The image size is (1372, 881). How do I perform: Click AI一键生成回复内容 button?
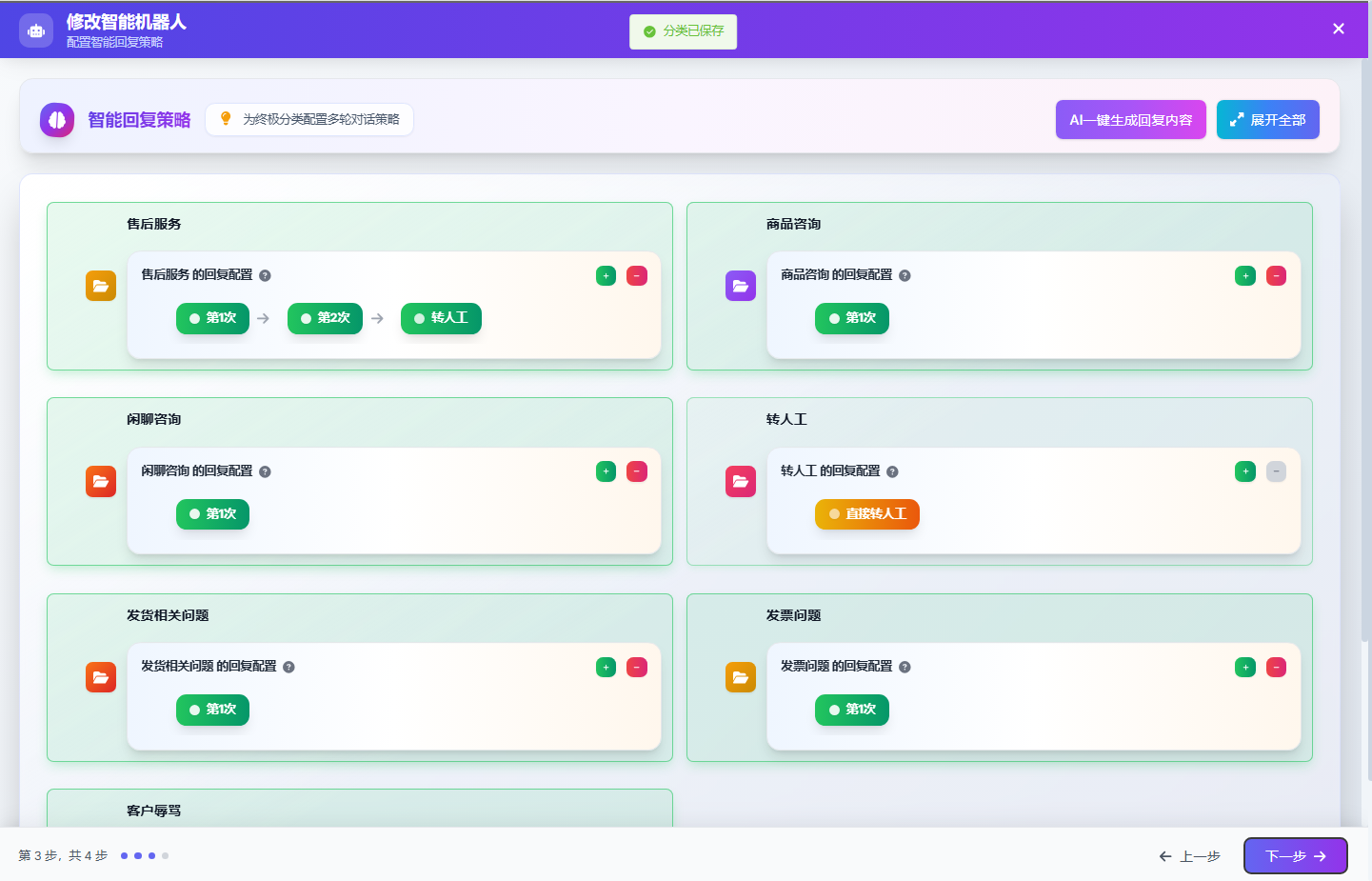(x=1130, y=120)
